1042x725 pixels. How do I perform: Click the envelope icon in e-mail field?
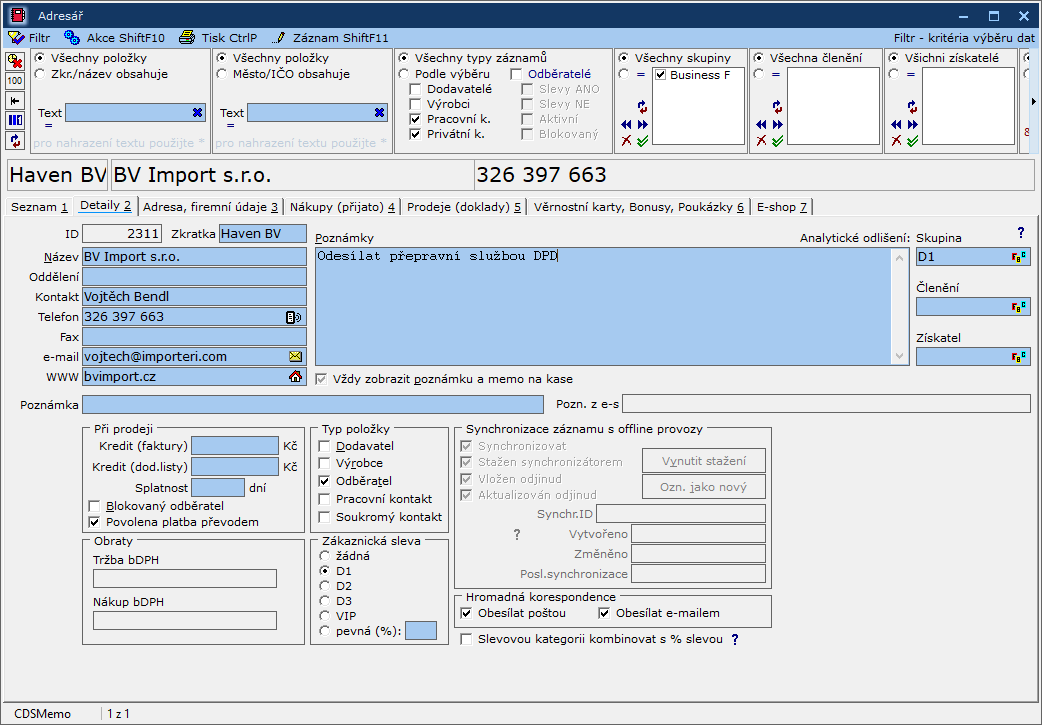(296, 357)
